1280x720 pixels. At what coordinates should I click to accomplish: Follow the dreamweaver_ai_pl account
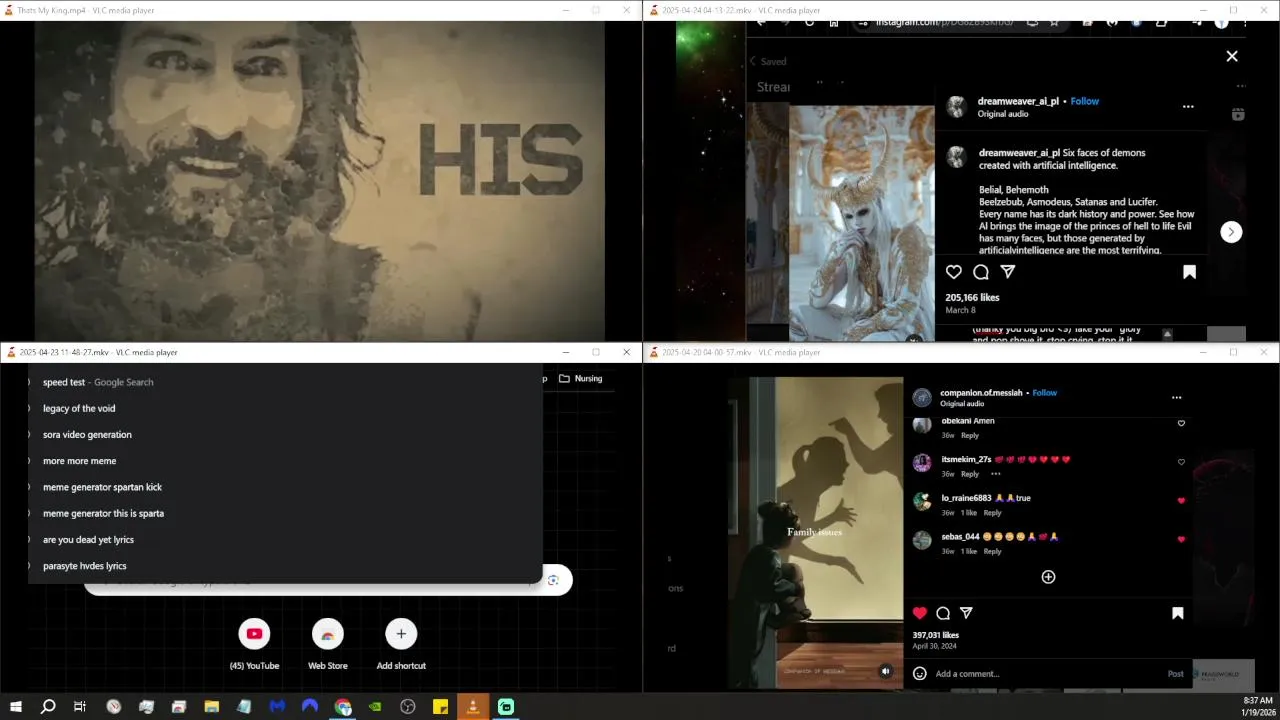[x=1085, y=101]
